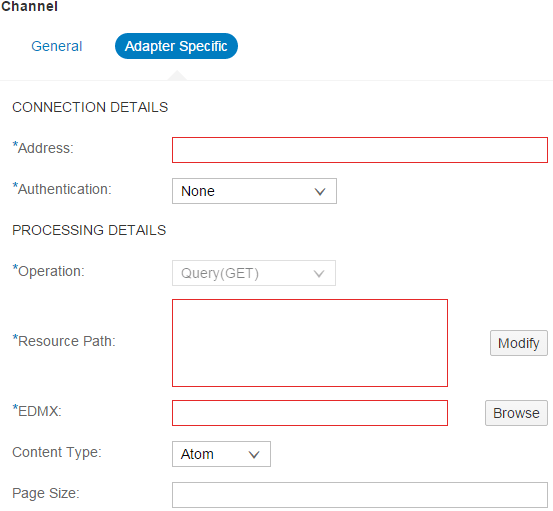
Task: Focus the Address input field
Action: pyautogui.click(x=360, y=150)
